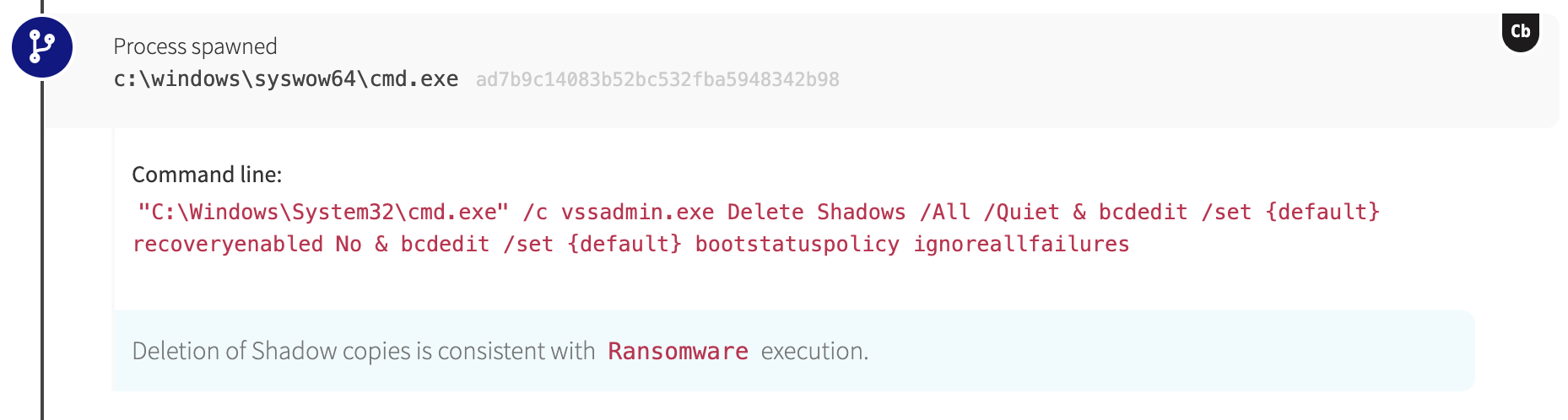Click the /c flag after cmd.exe
The image size is (1568, 420).
point(535,212)
